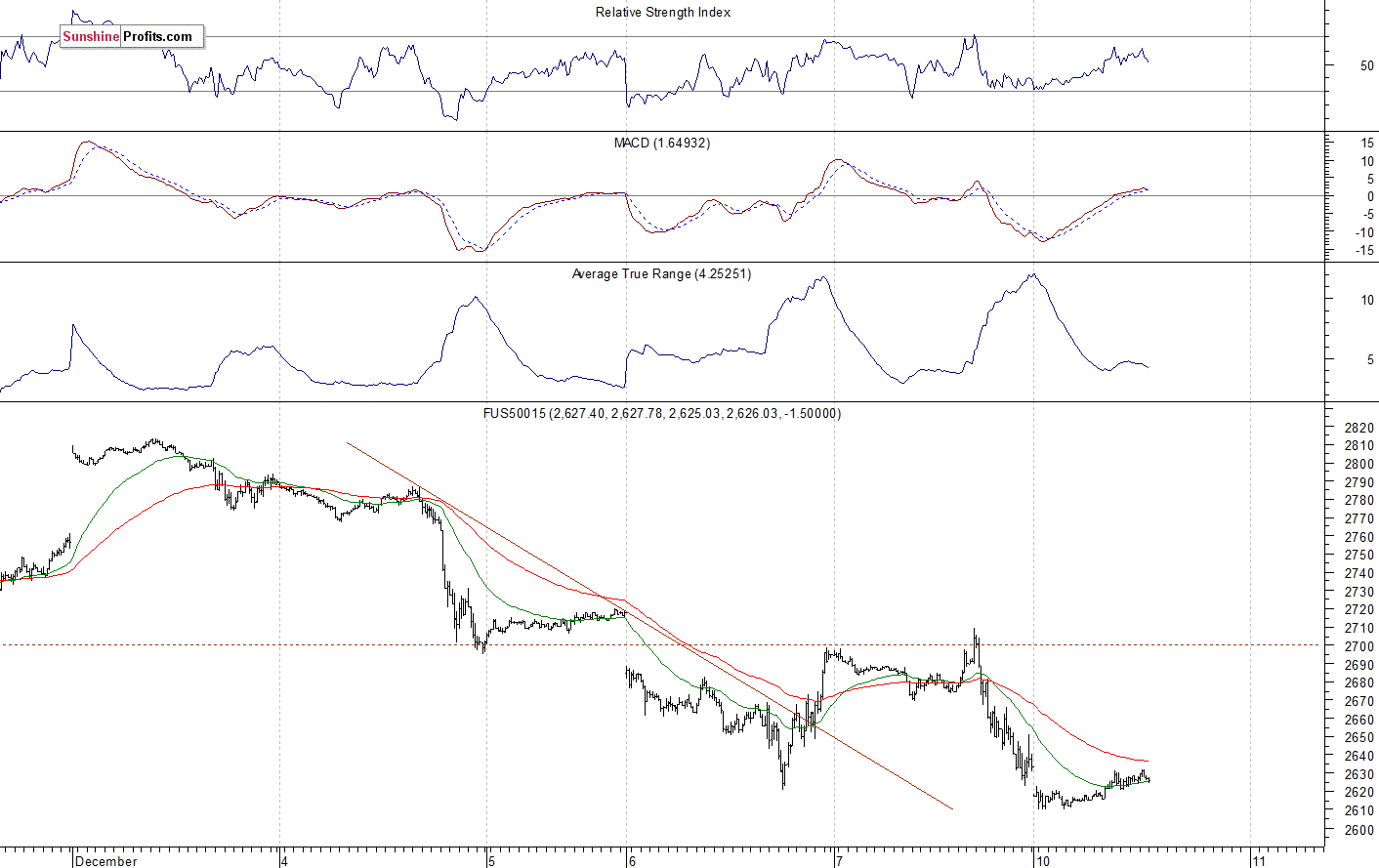The image size is (1379, 868).
Task: Click the date label 6 on axis
Action: (633, 861)
